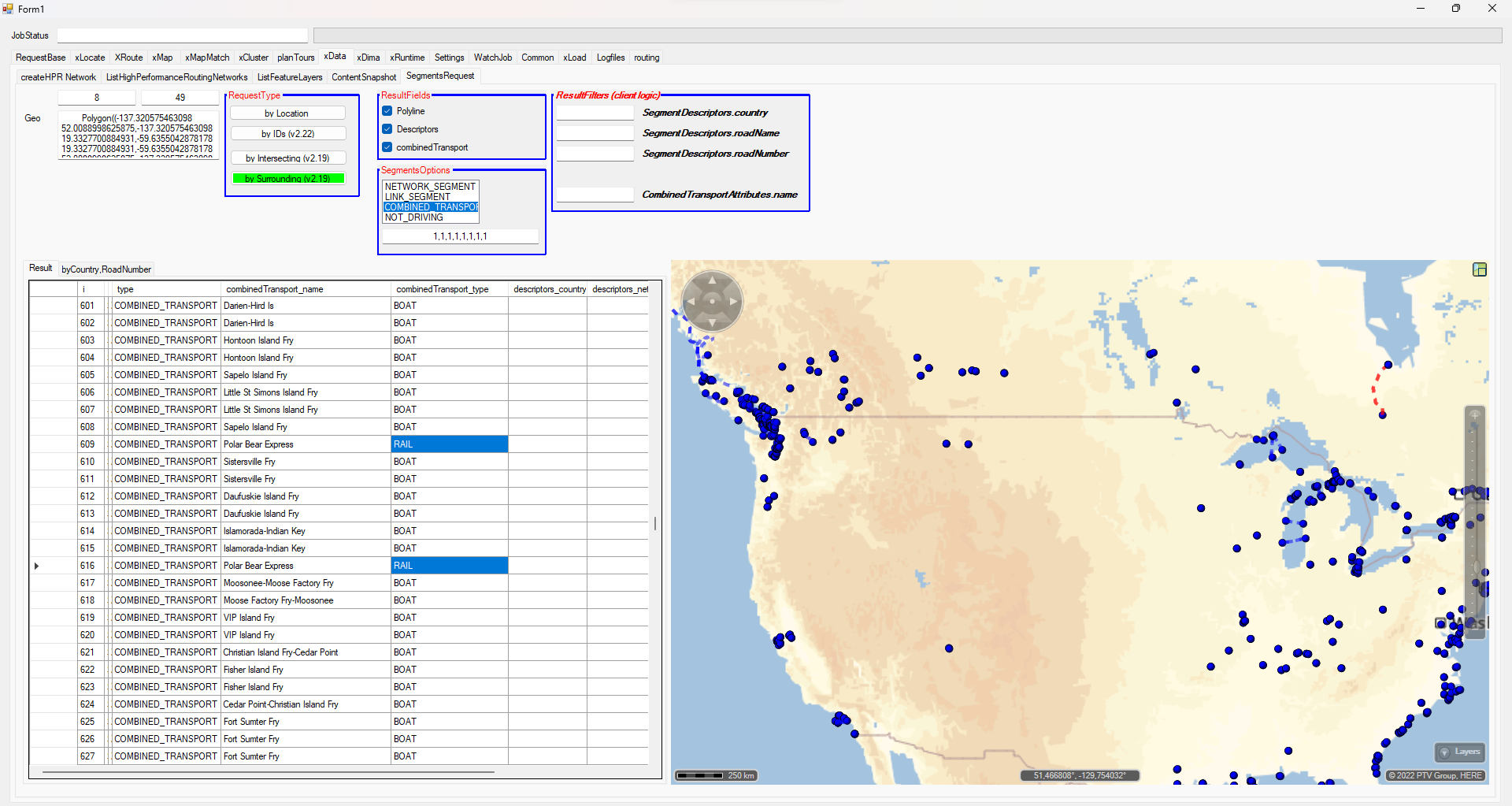
Task: Open the ListFeatureLayers tab
Action: 290,77
